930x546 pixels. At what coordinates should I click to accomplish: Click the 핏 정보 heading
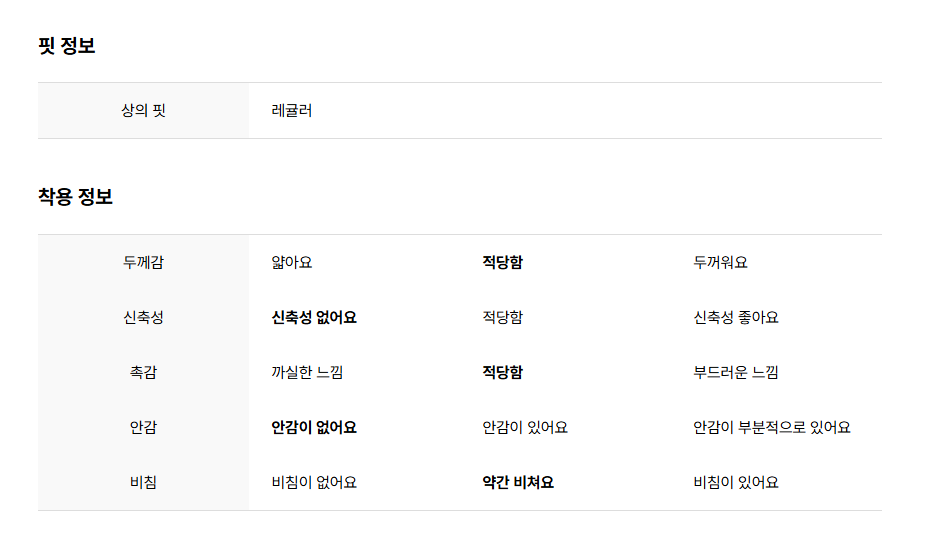click(66, 46)
